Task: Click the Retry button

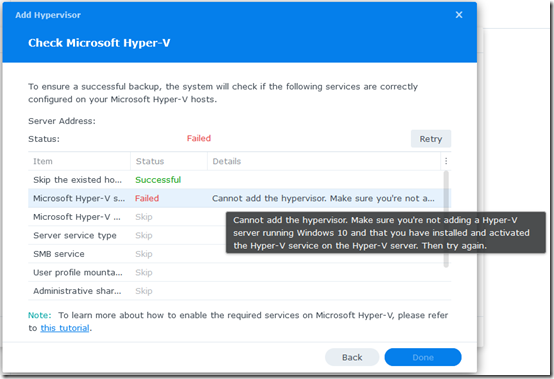Action: pyautogui.click(x=431, y=139)
